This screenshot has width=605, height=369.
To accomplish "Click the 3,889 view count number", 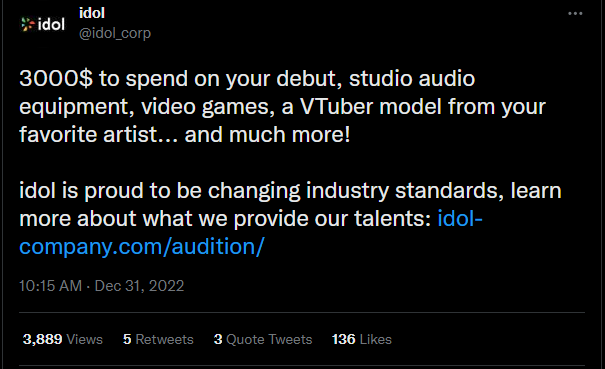I will (42, 339).
